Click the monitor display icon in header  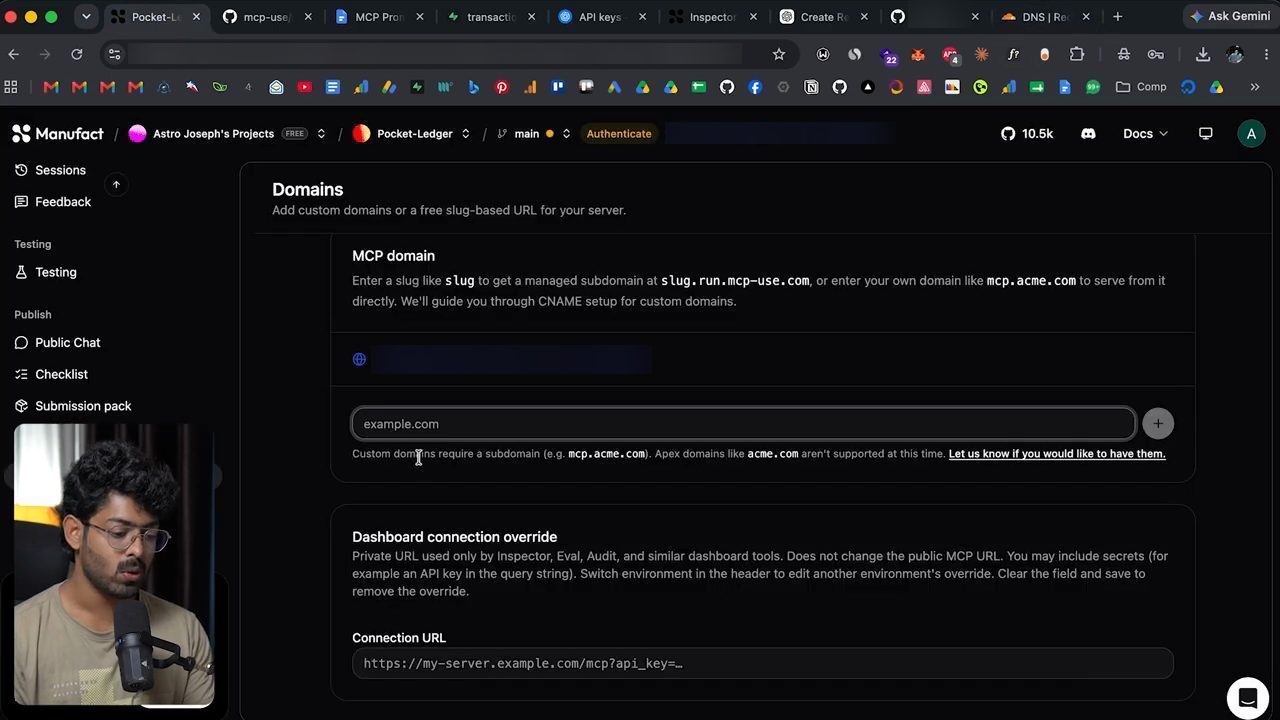pyautogui.click(x=1206, y=133)
